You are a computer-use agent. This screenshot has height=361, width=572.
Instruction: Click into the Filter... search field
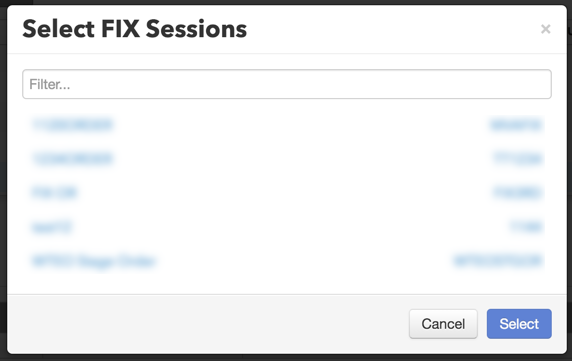point(287,84)
